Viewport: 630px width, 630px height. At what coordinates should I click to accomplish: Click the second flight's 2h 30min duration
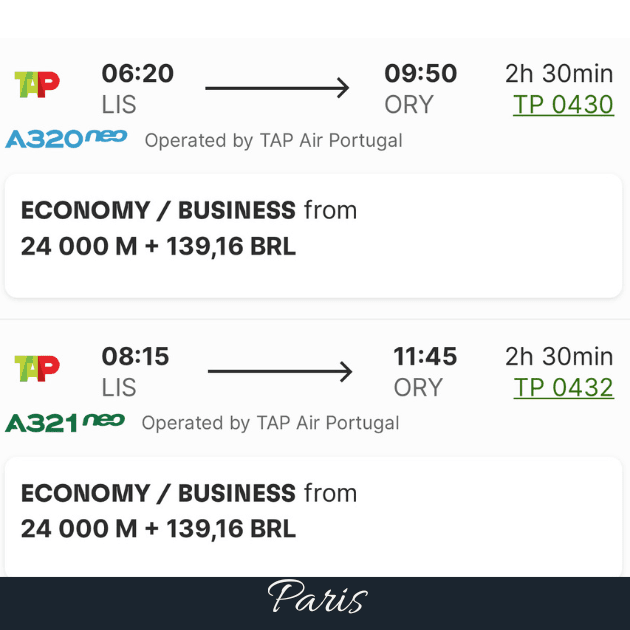pos(559,357)
